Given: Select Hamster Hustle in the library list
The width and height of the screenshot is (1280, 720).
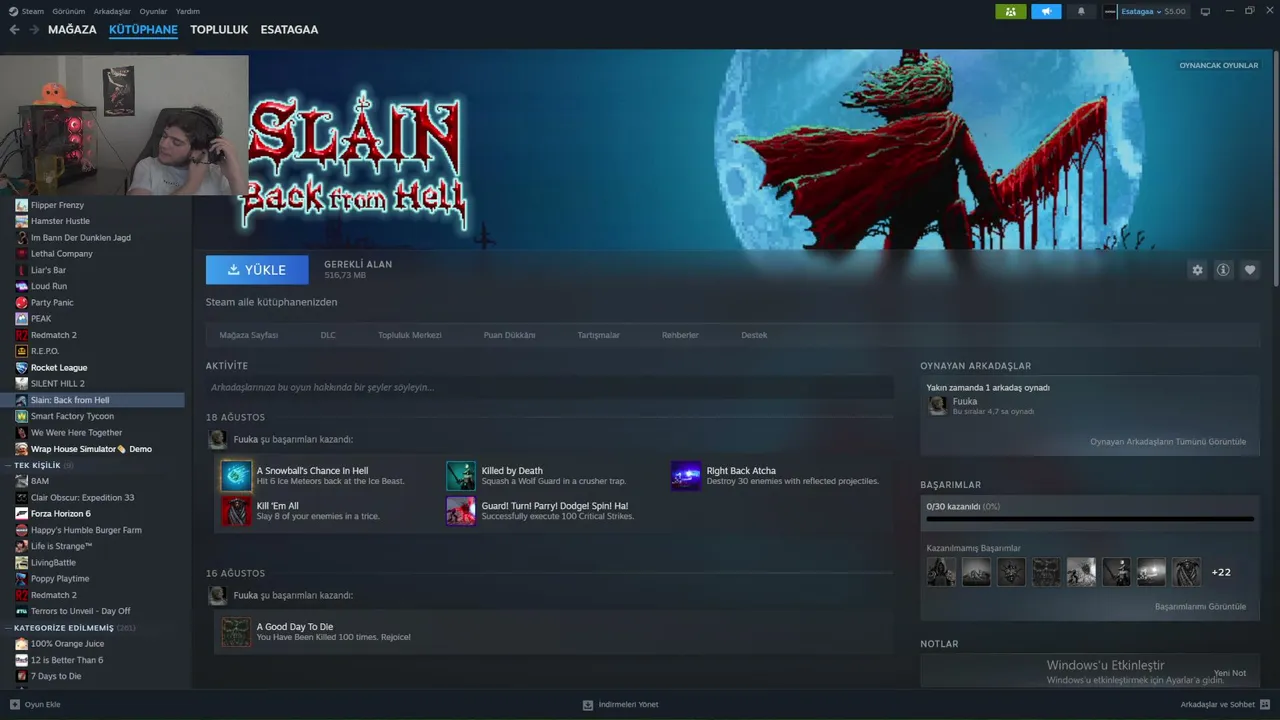Looking at the screenshot, I should tap(60, 221).
